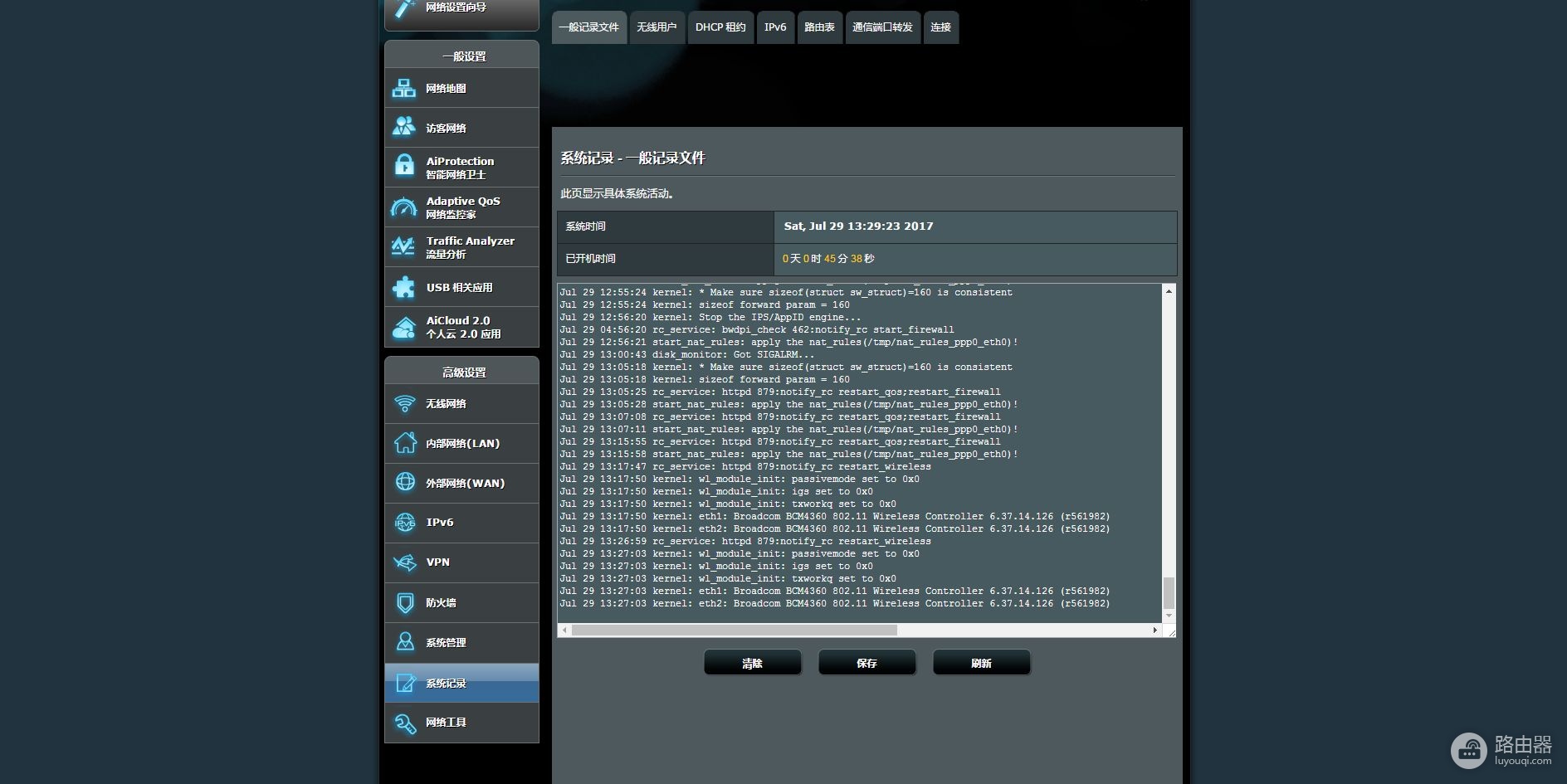Open the 网络工具 menu label
The image size is (1567, 784).
pos(446,723)
